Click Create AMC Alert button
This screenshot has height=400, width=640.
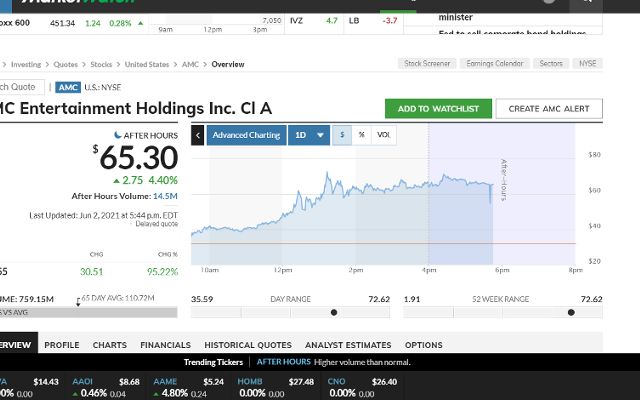(549, 108)
